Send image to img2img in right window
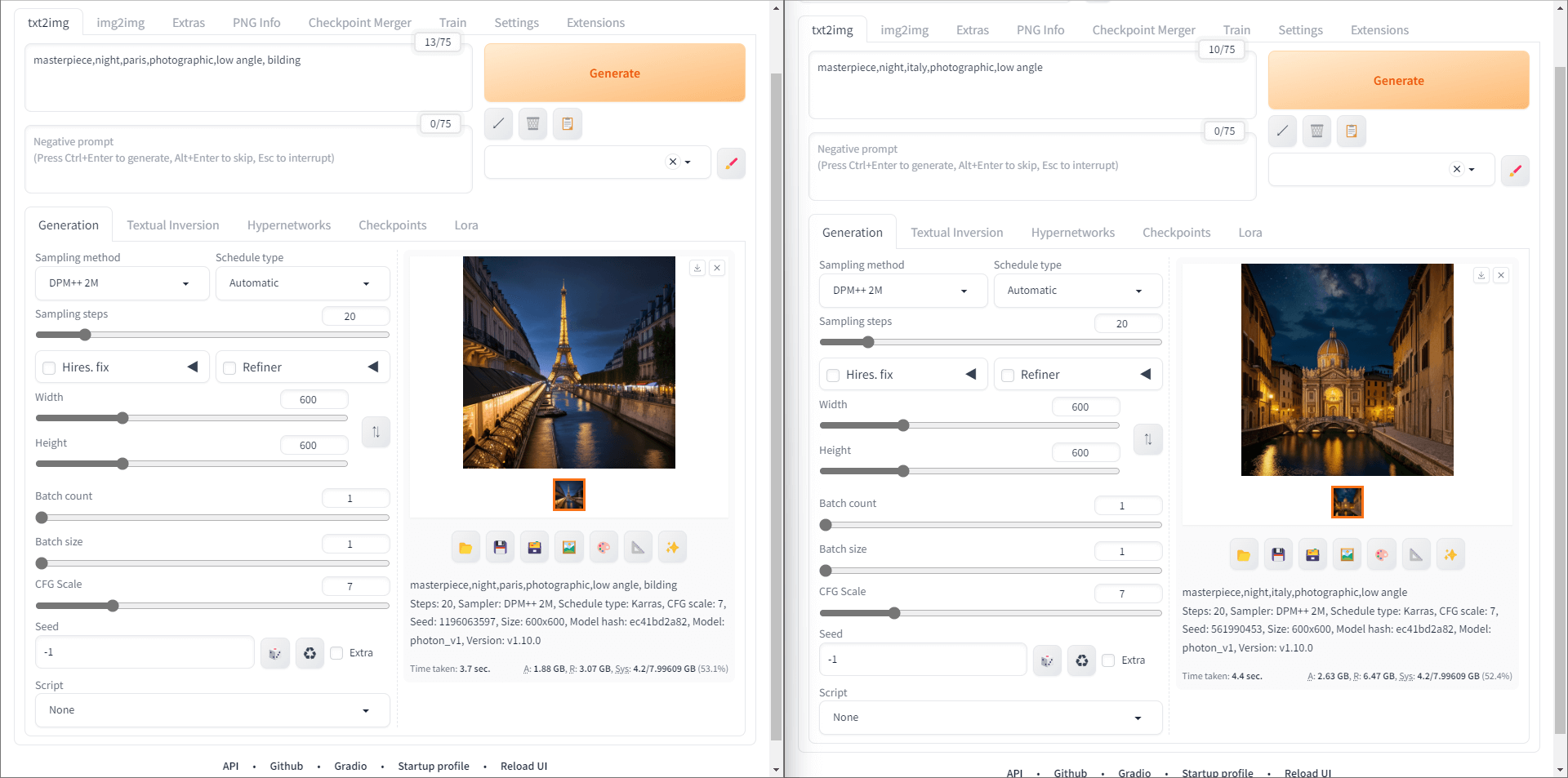1568x778 pixels. [x=1347, y=555]
